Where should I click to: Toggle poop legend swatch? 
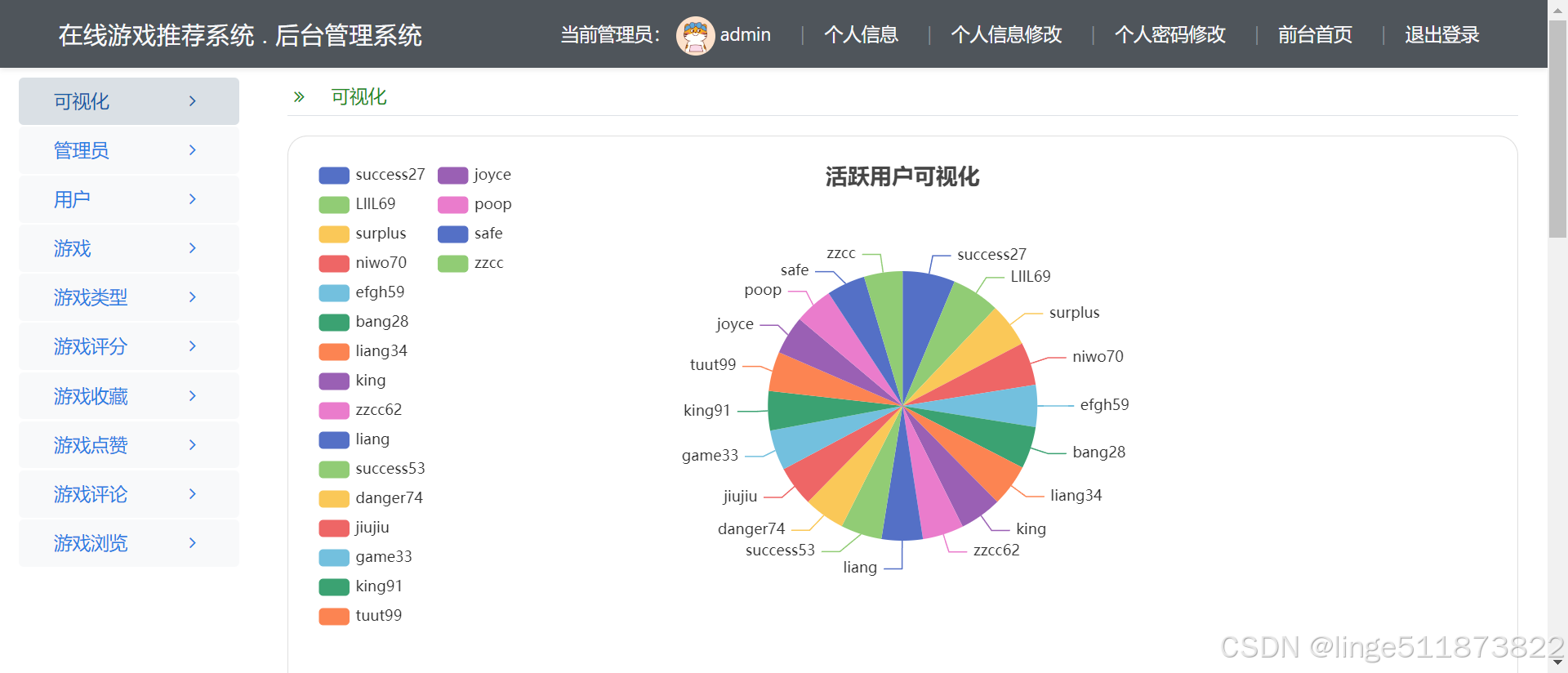coord(452,204)
